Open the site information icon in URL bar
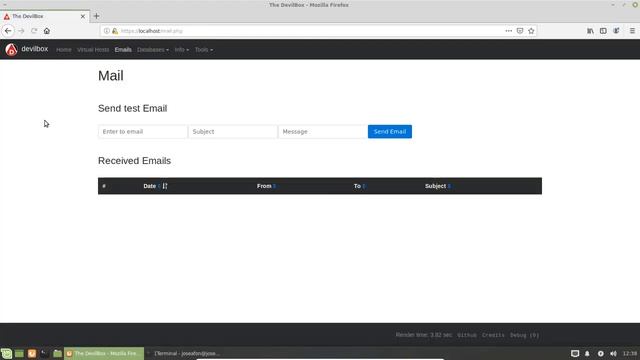Viewport: 640px width, 360px height. (x=107, y=31)
